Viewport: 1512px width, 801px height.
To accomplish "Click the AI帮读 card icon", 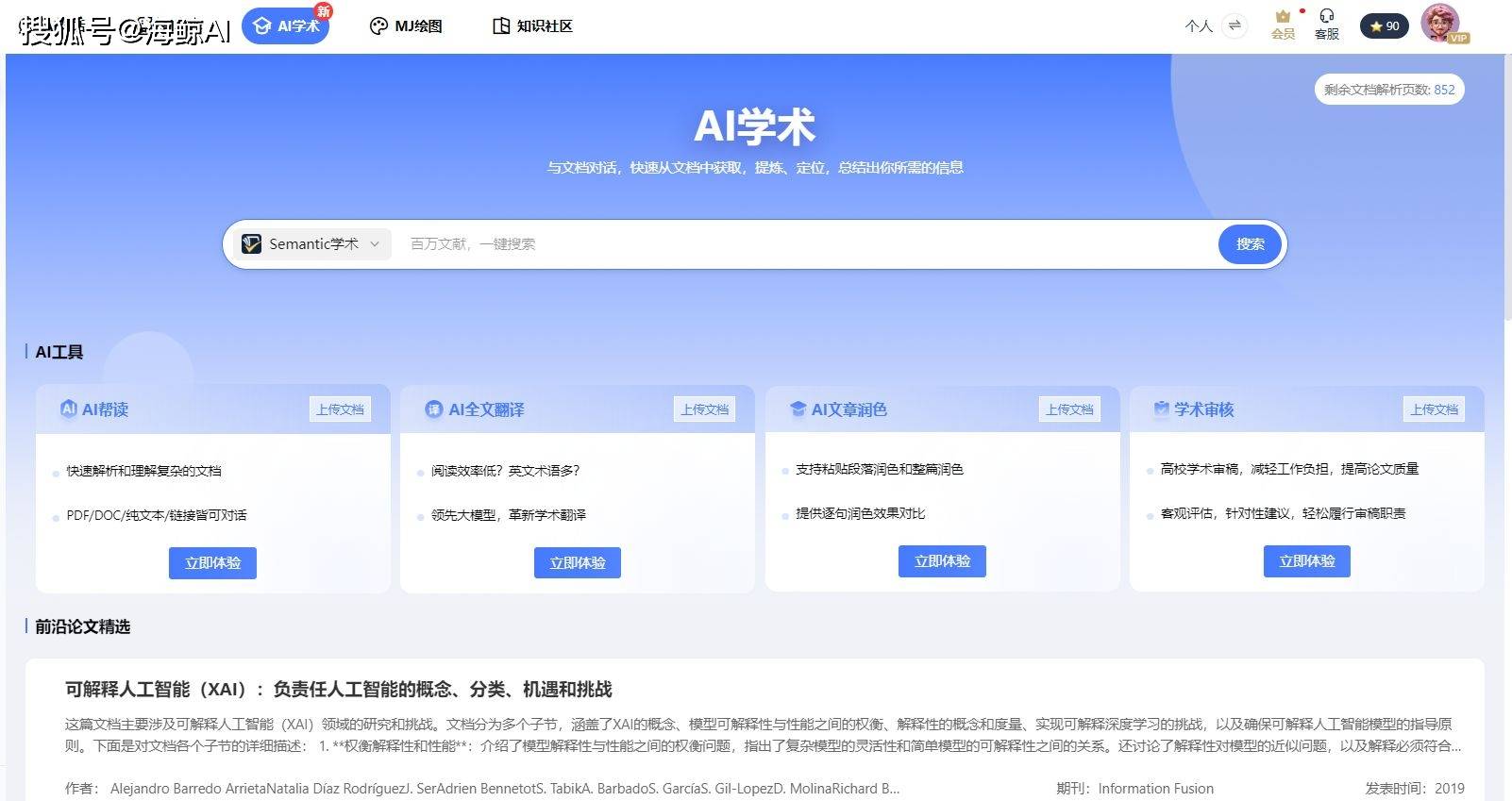I will tap(69, 409).
